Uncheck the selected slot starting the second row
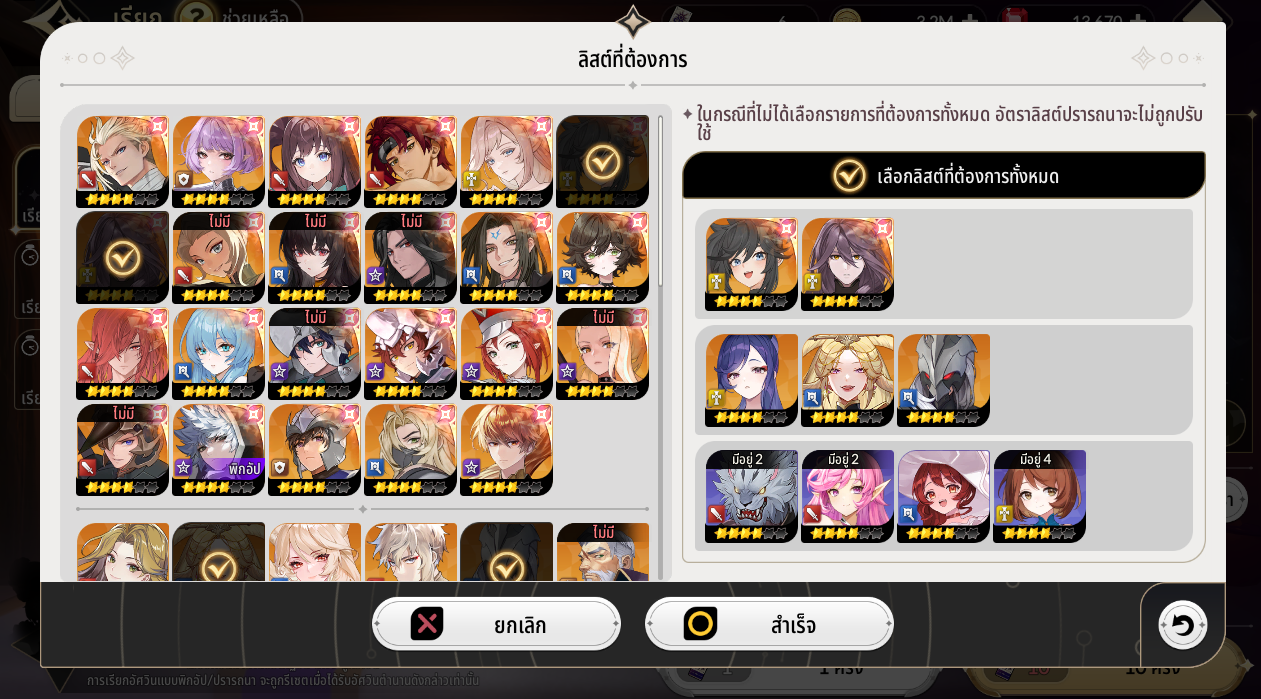 (x=122, y=257)
